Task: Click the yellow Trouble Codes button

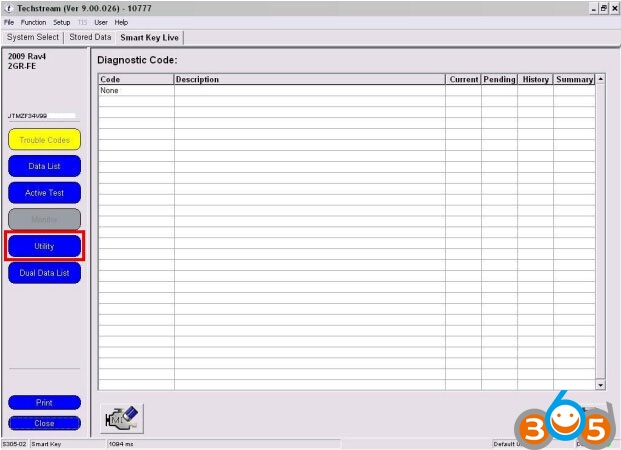Action: point(44,139)
